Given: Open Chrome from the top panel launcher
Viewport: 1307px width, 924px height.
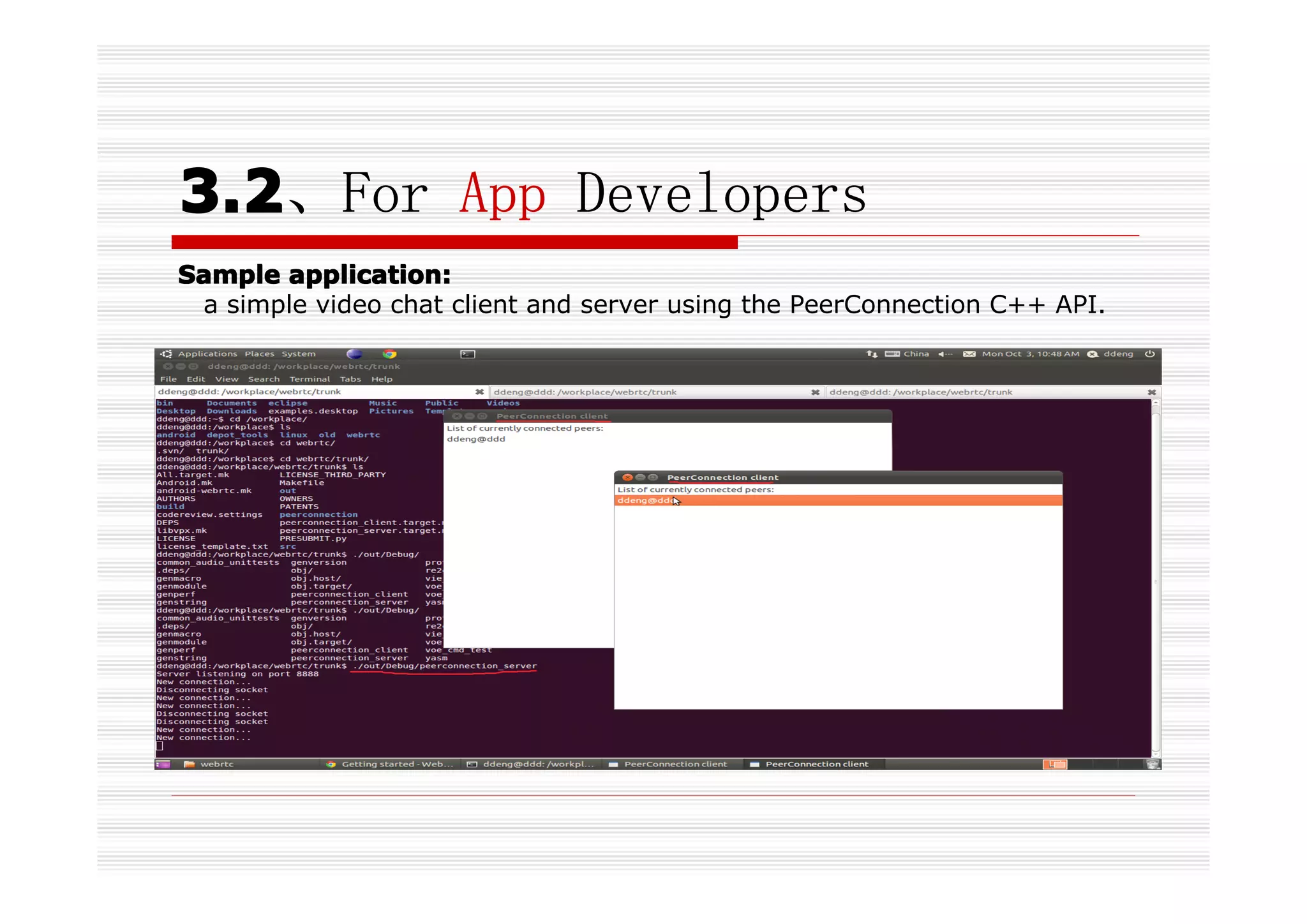Looking at the screenshot, I should [x=389, y=354].
